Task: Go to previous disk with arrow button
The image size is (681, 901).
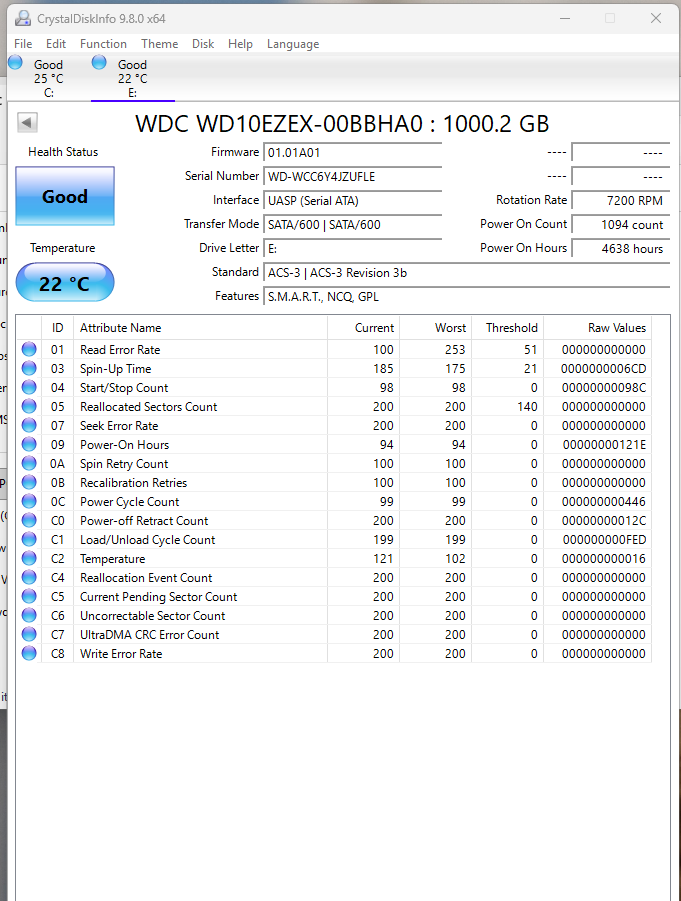Action: click(28, 122)
